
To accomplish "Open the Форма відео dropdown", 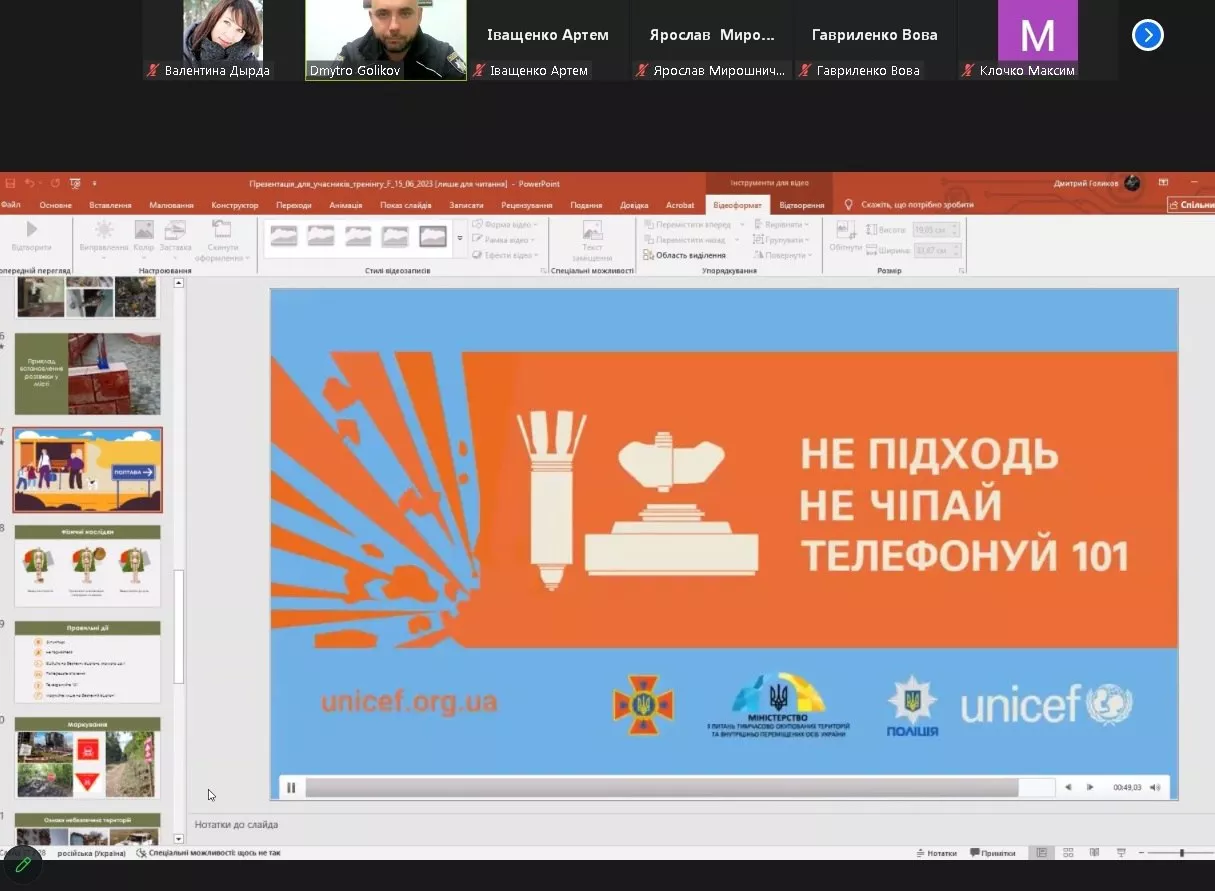I will tap(505, 225).
